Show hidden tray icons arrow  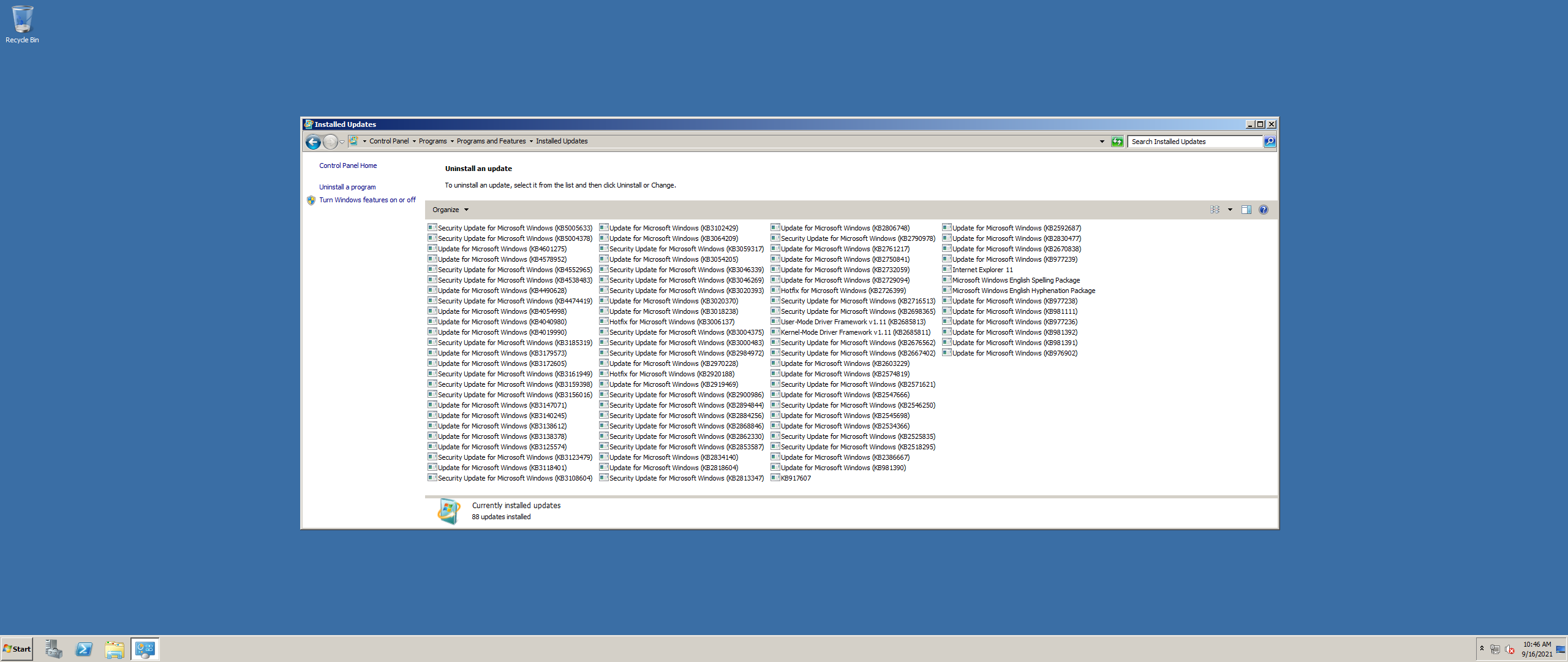click(1482, 649)
